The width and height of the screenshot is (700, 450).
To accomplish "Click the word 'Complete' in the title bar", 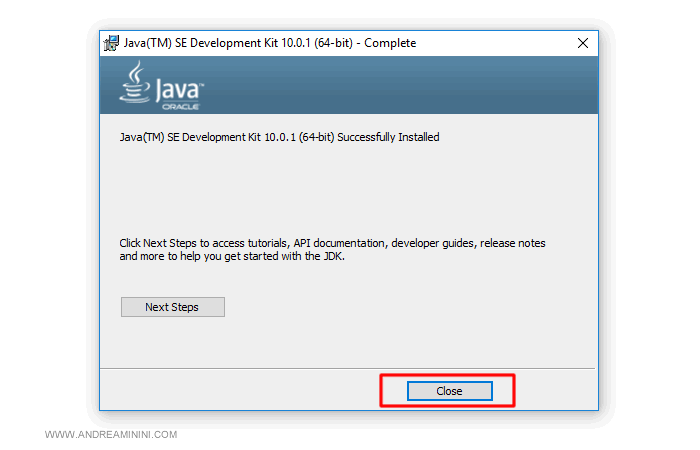I will tap(390, 43).
